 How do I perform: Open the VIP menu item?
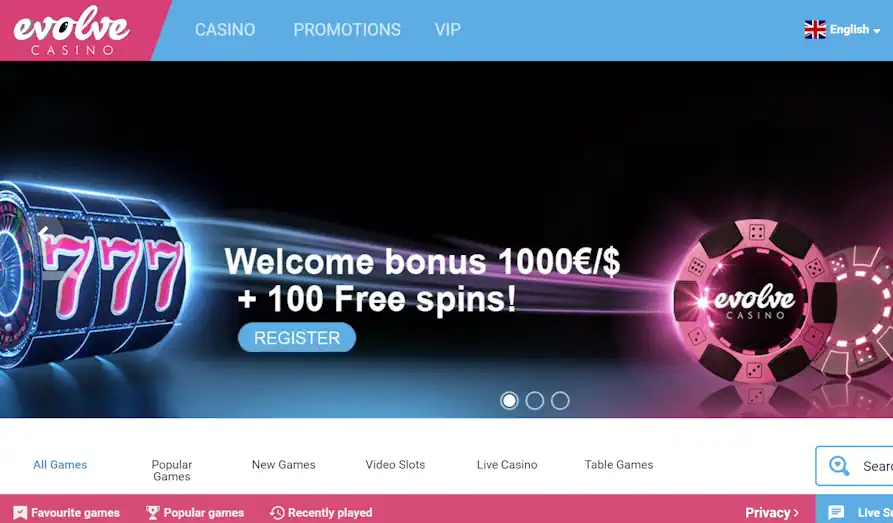pos(448,30)
